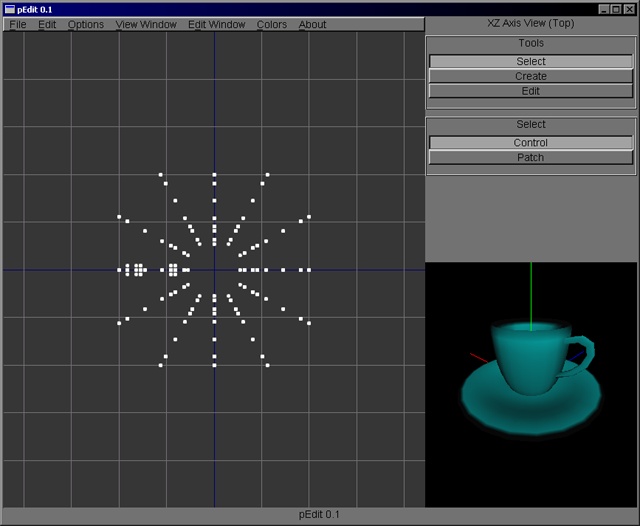
Task: Expand the Options menu
Action: [86, 24]
